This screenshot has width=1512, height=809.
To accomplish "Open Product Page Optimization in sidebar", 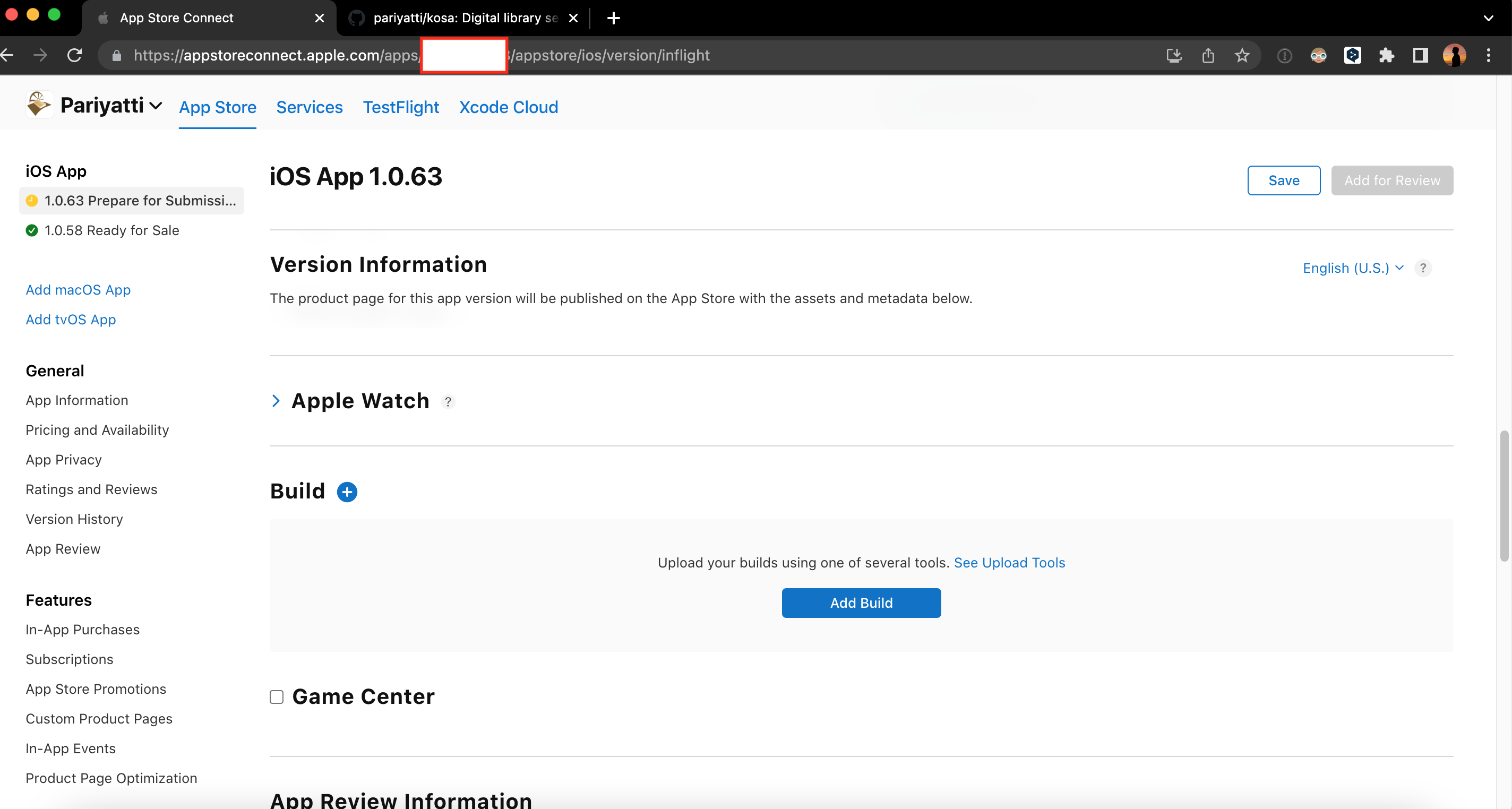I will coord(111,778).
